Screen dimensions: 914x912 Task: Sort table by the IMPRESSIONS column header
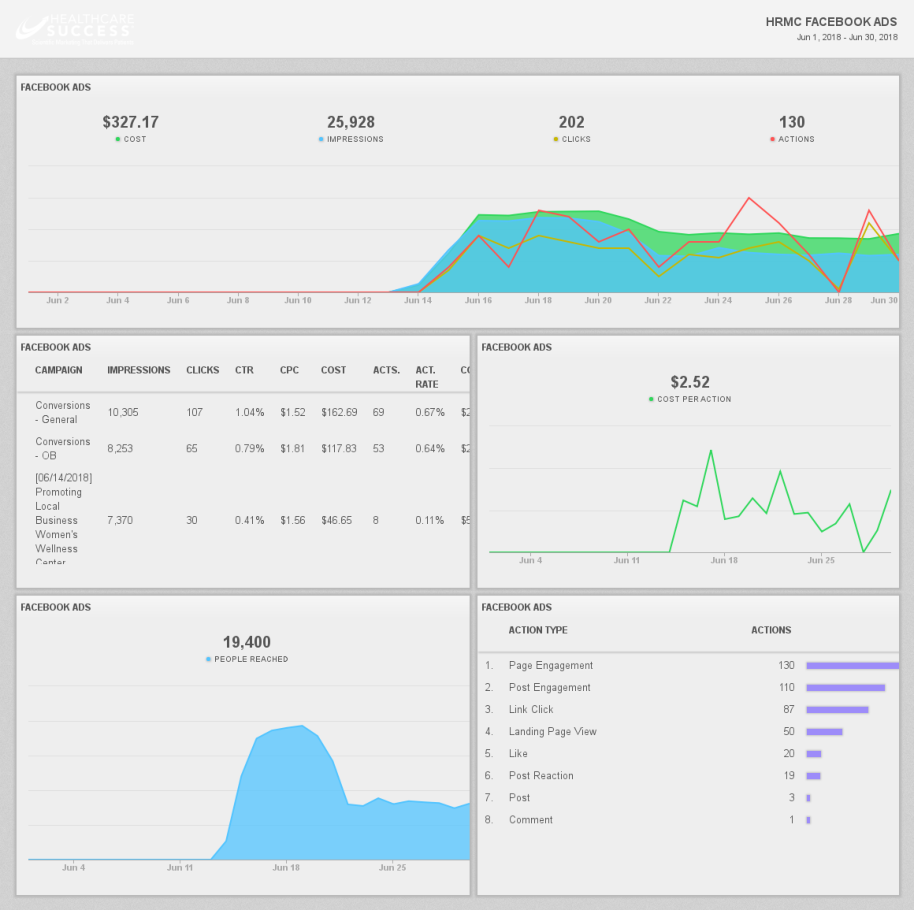point(139,370)
